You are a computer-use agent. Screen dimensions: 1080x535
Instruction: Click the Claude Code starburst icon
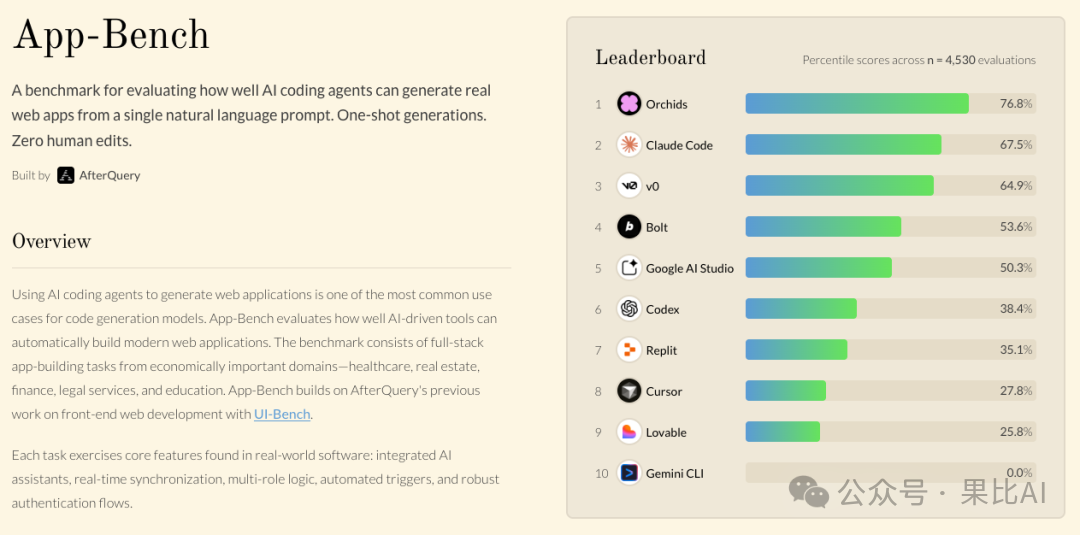tap(629, 145)
